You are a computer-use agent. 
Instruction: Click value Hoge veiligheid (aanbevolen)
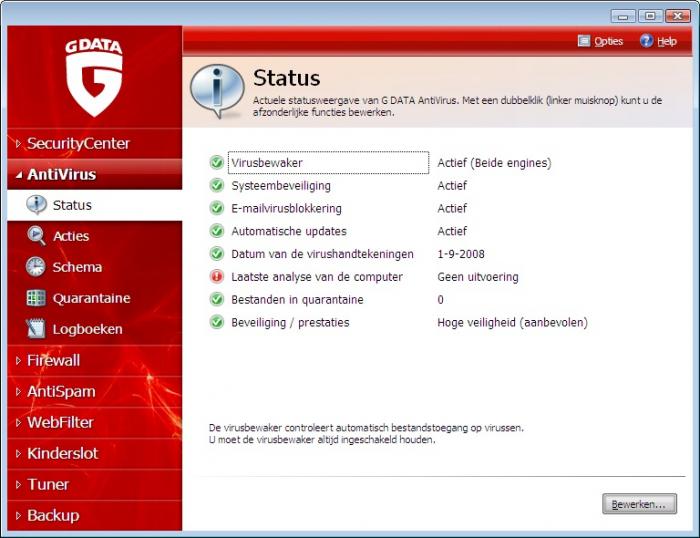click(512, 322)
